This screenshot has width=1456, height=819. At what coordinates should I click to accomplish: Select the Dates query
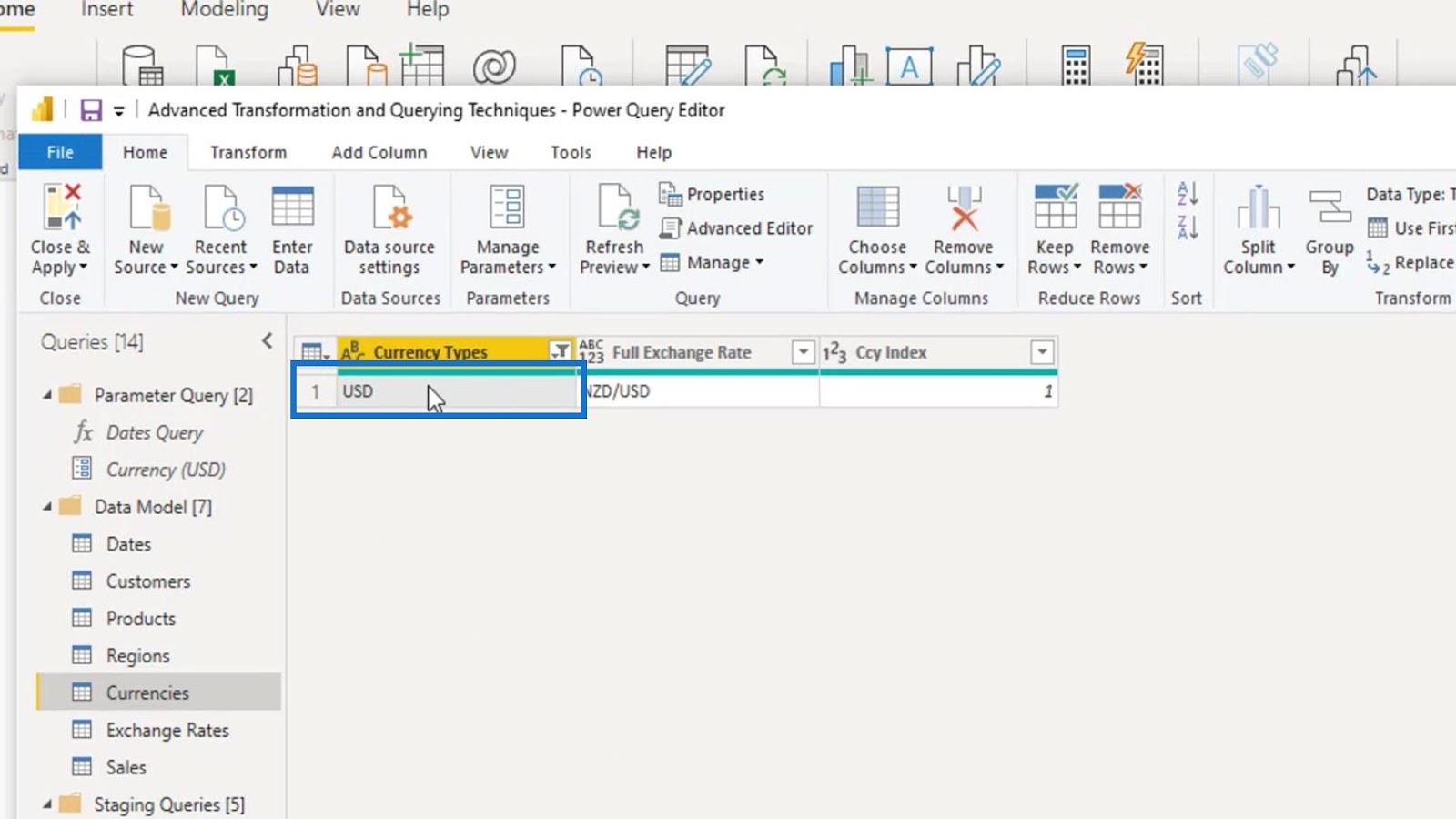point(128,544)
